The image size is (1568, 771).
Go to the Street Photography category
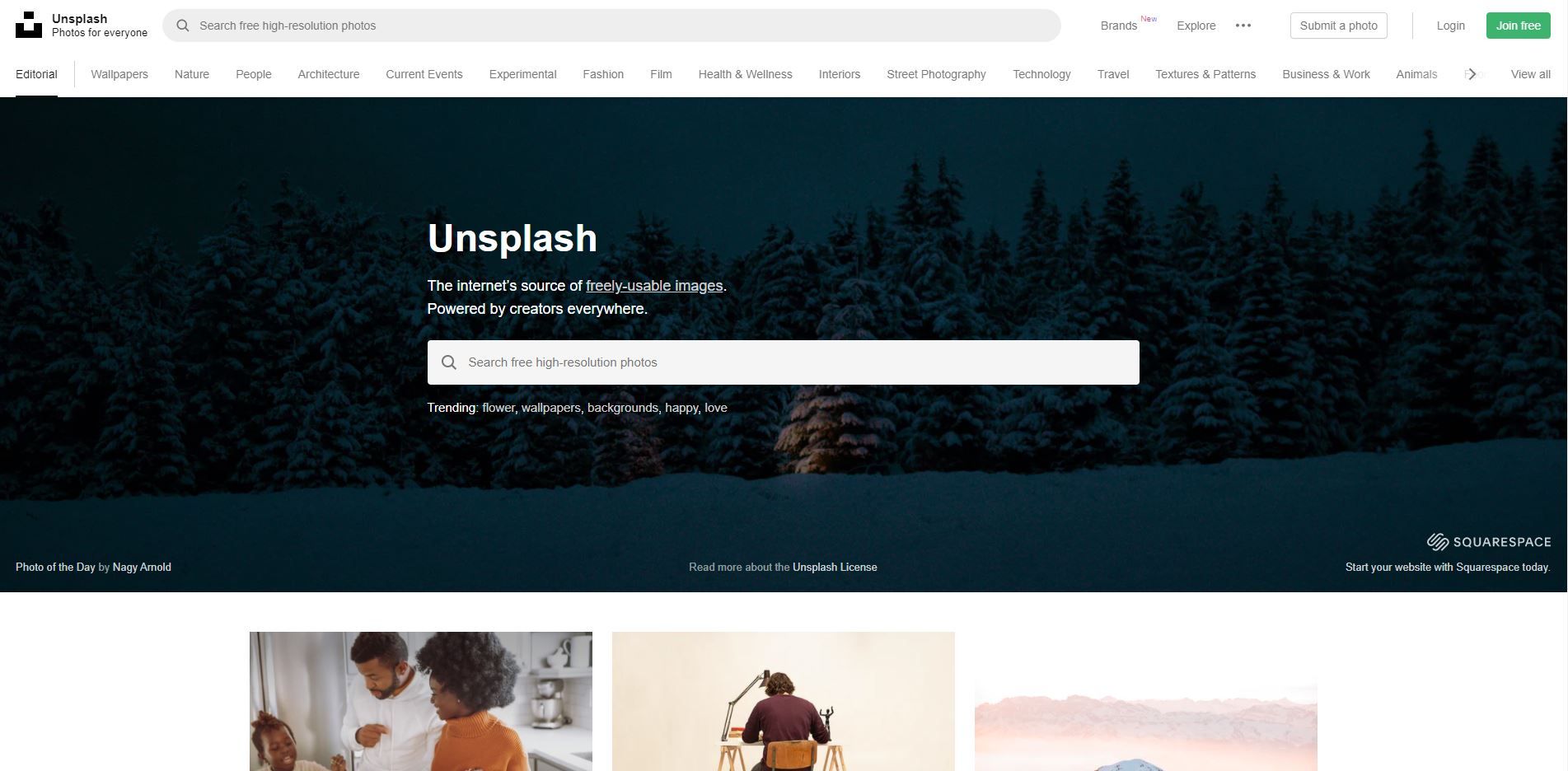click(x=936, y=74)
